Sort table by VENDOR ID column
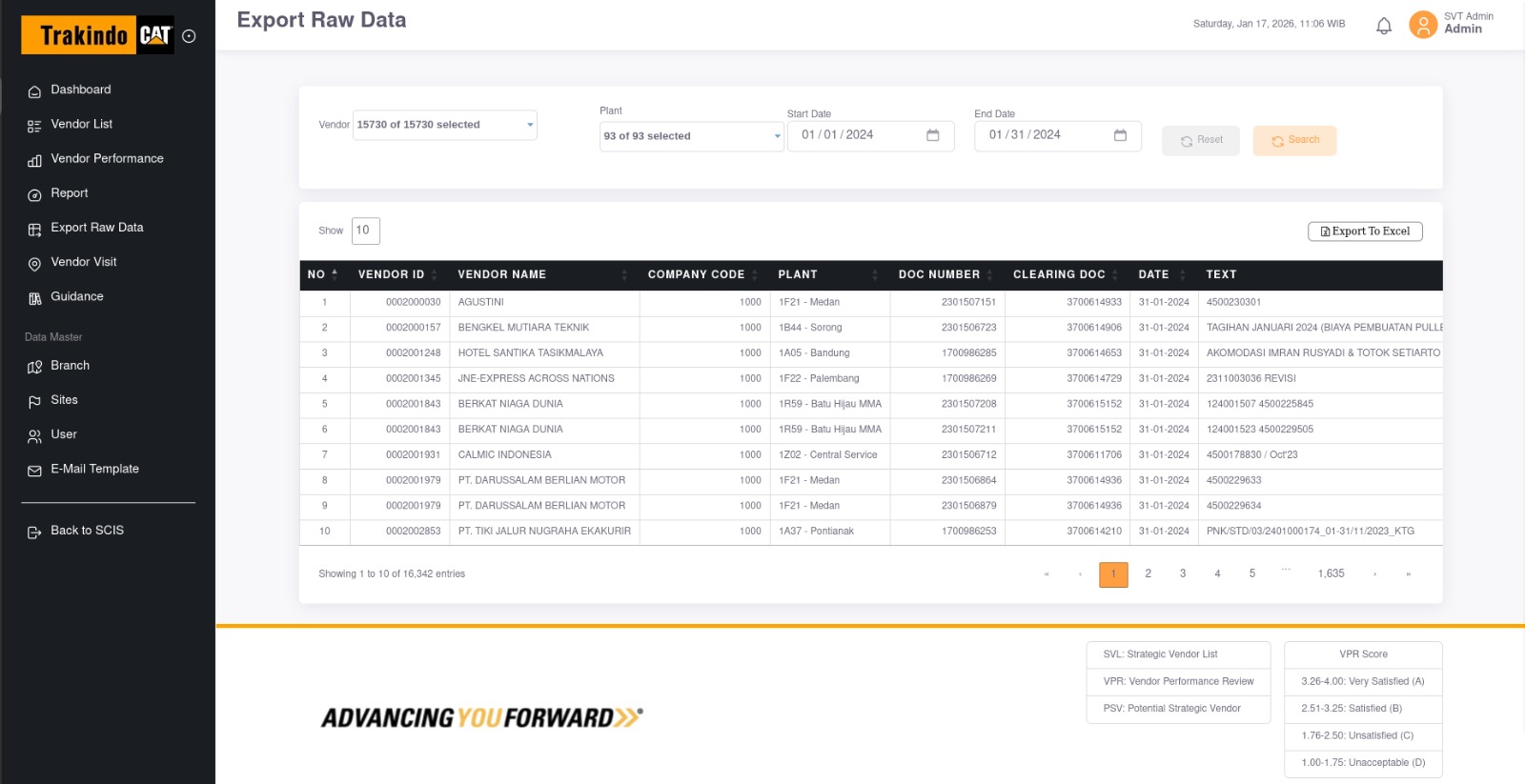Image resolution: width=1525 pixels, height=784 pixels. [x=398, y=274]
